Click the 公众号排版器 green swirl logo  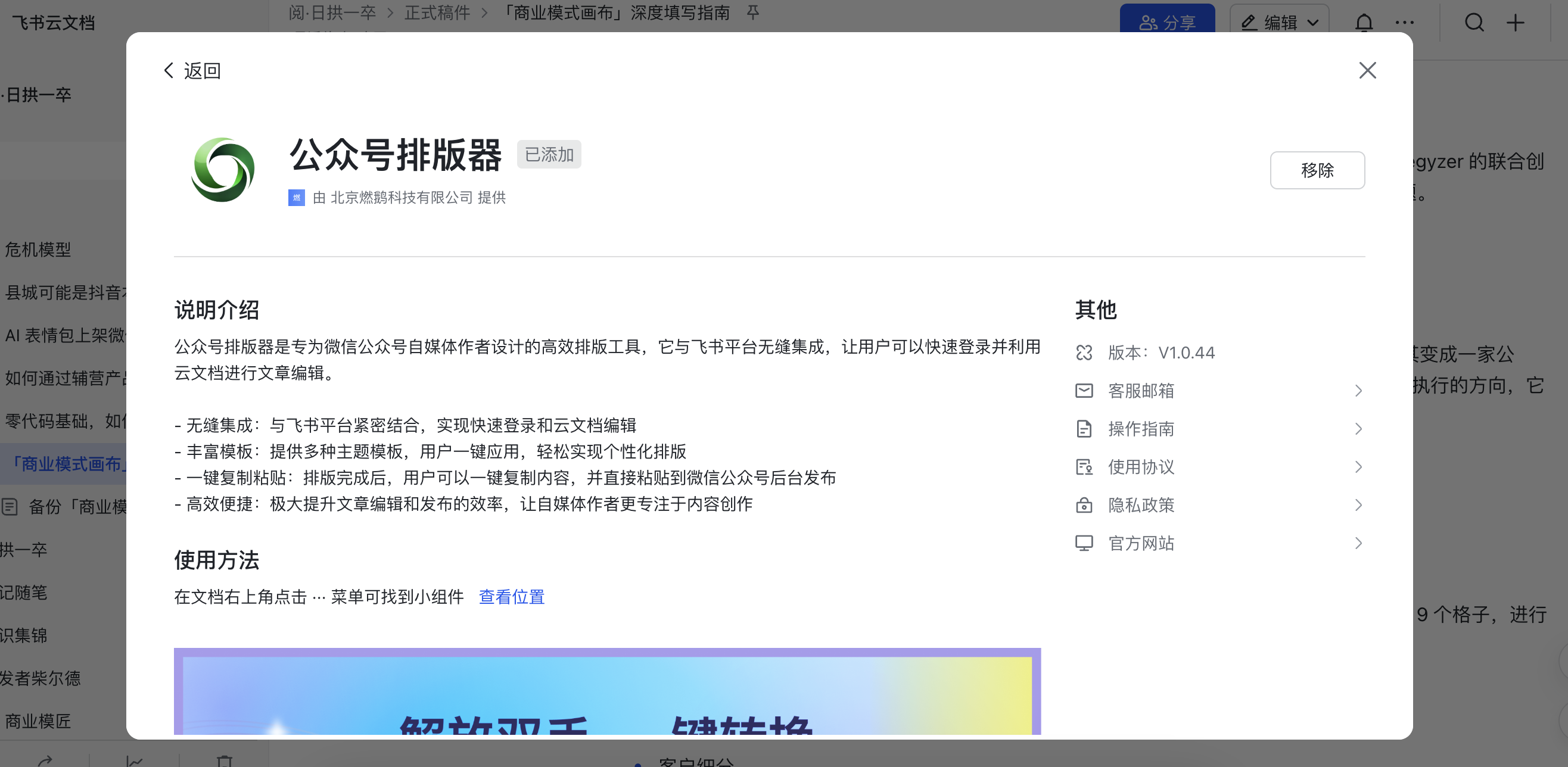tap(223, 170)
